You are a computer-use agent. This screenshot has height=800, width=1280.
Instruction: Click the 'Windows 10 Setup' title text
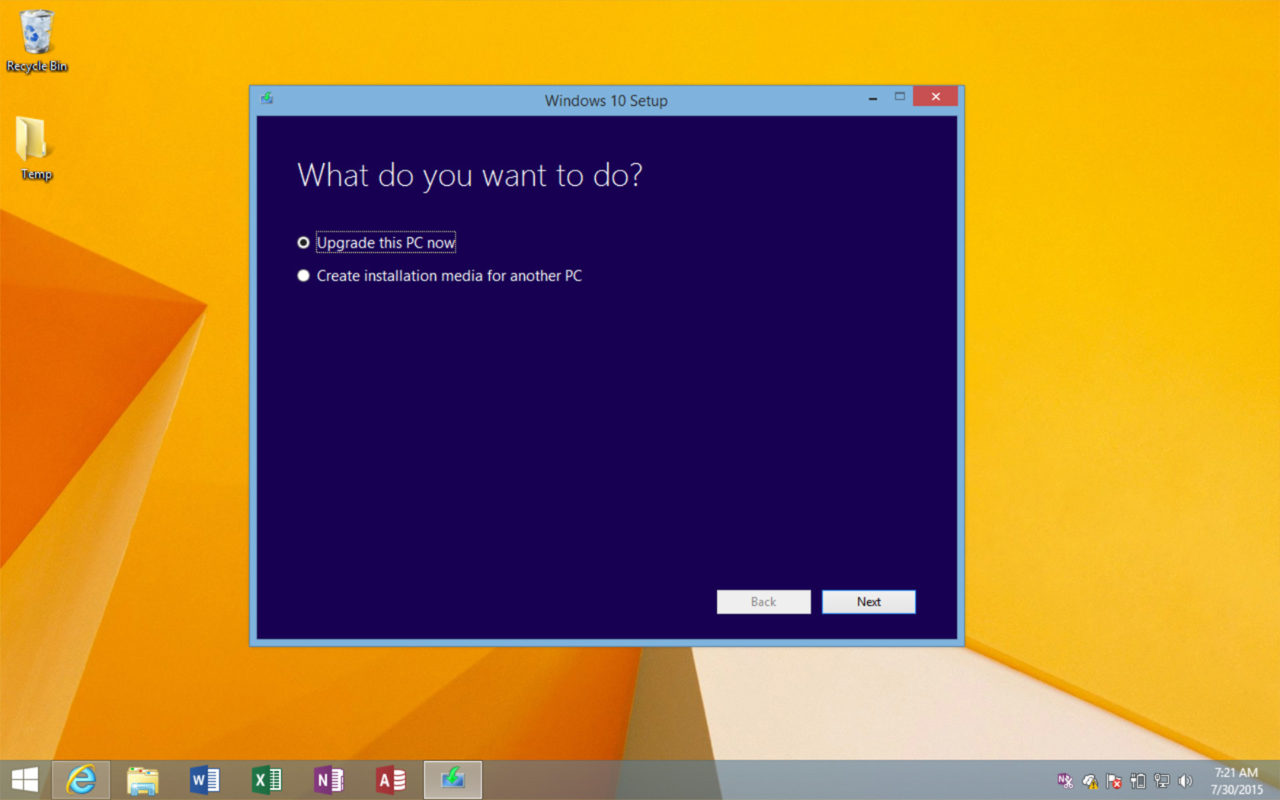[x=606, y=100]
